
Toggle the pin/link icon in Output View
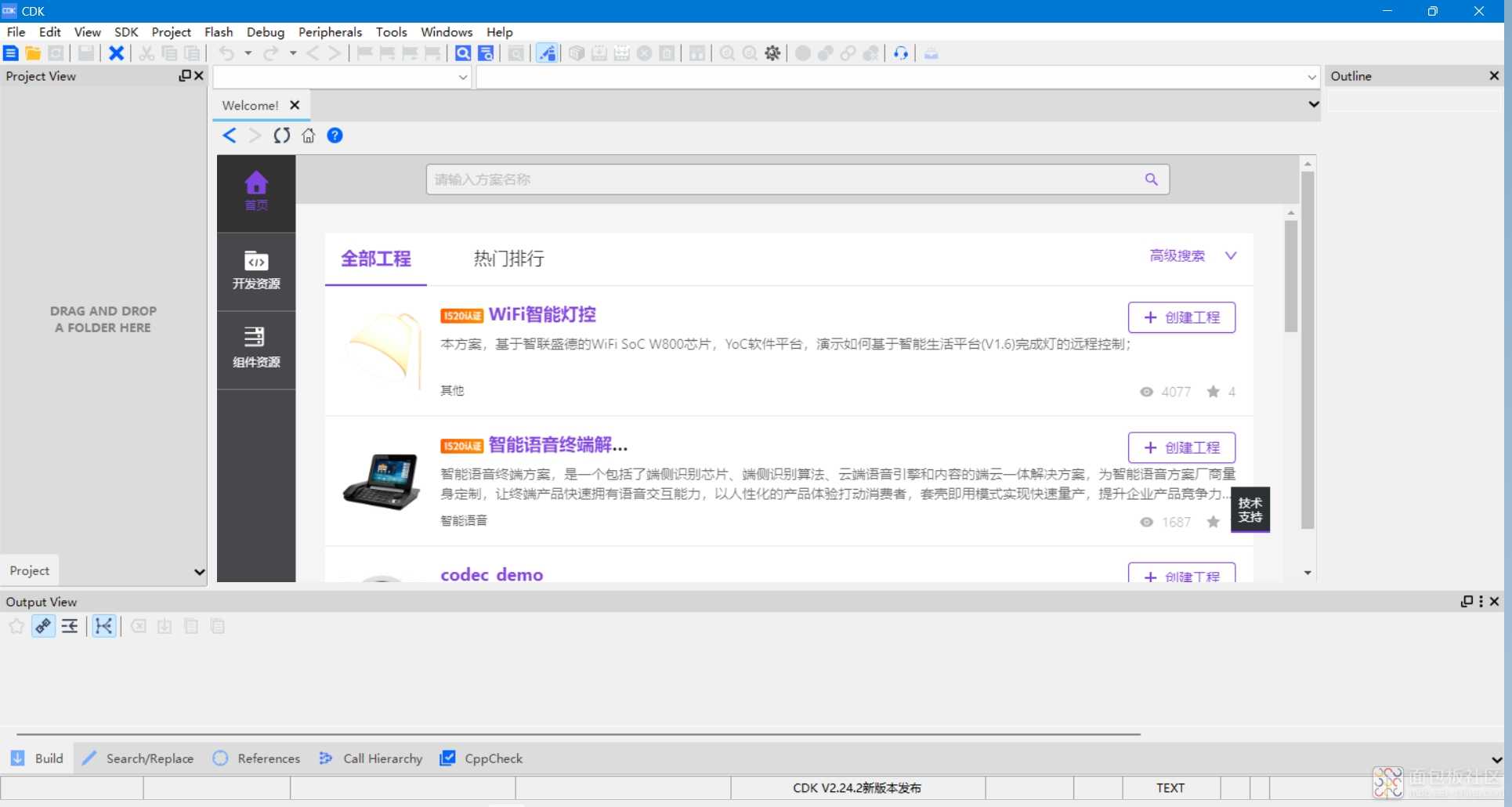pyautogui.click(x=43, y=626)
